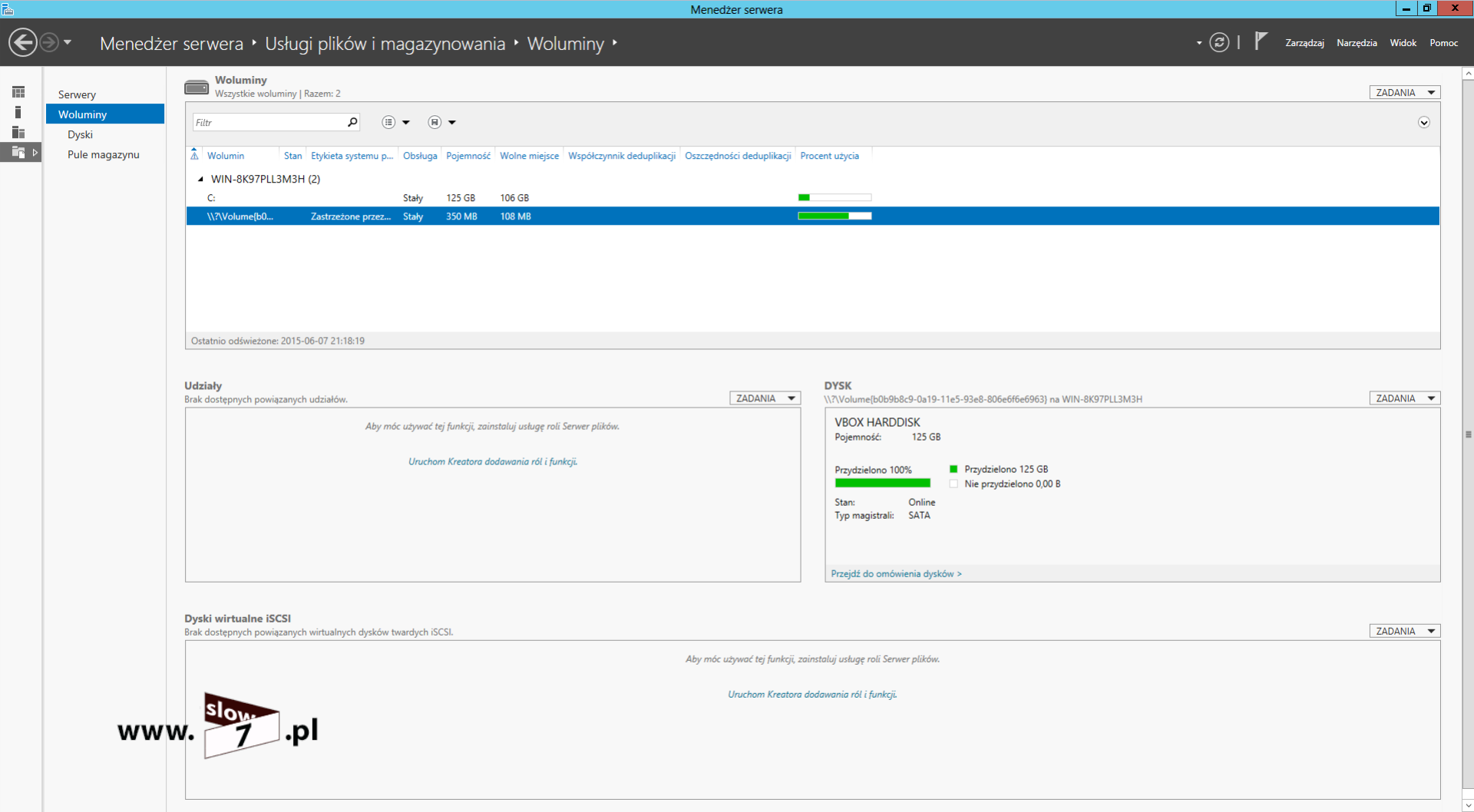This screenshot has width=1474, height=812.
Task: Open the ZADANIA dropdown in Udziały section
Action: click(764, 398)
